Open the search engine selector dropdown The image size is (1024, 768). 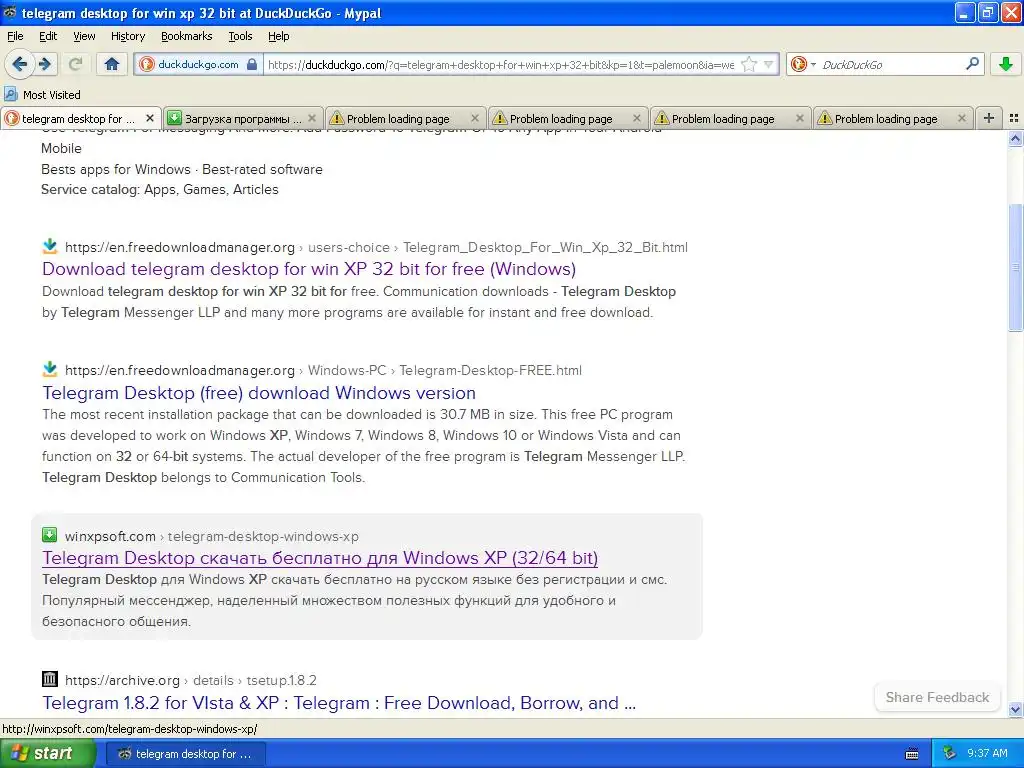coord(803,64)
